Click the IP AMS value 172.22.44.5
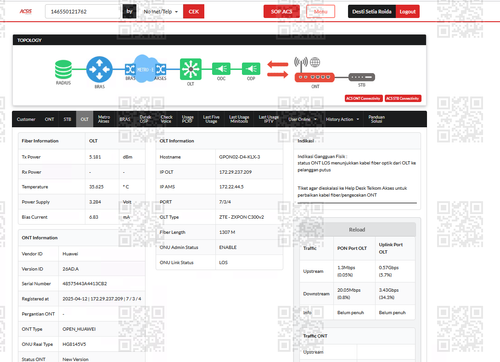Image resolution: width=500 pixels, height=362 pixels. (x=231, y=187)
